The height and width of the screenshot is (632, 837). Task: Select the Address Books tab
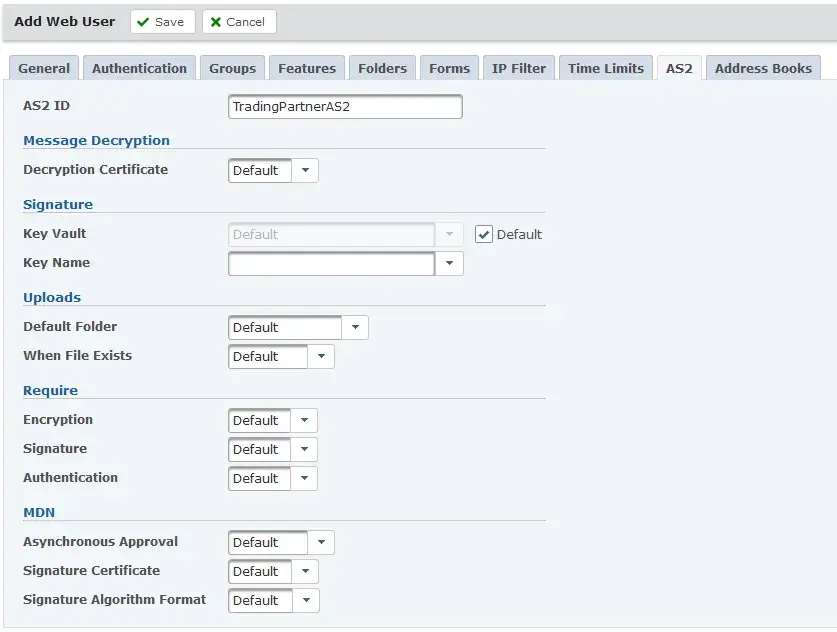(763, 68)
